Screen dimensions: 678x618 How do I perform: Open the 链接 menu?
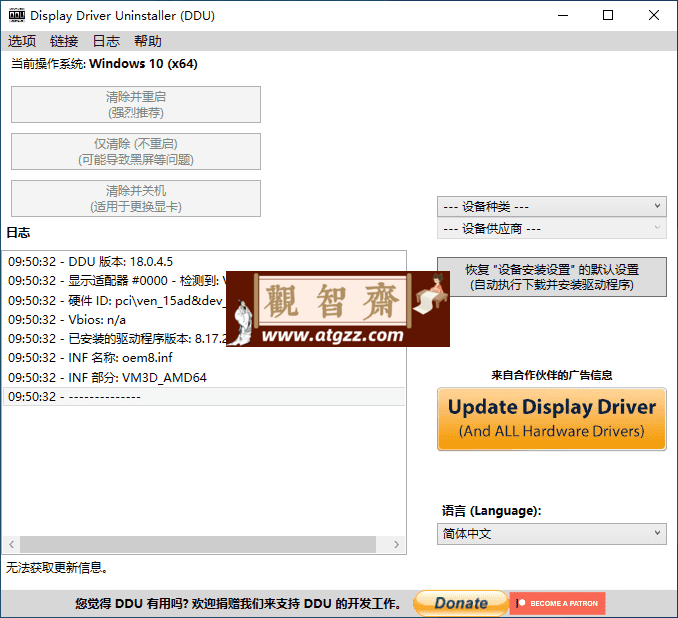(x=64, y=41)
